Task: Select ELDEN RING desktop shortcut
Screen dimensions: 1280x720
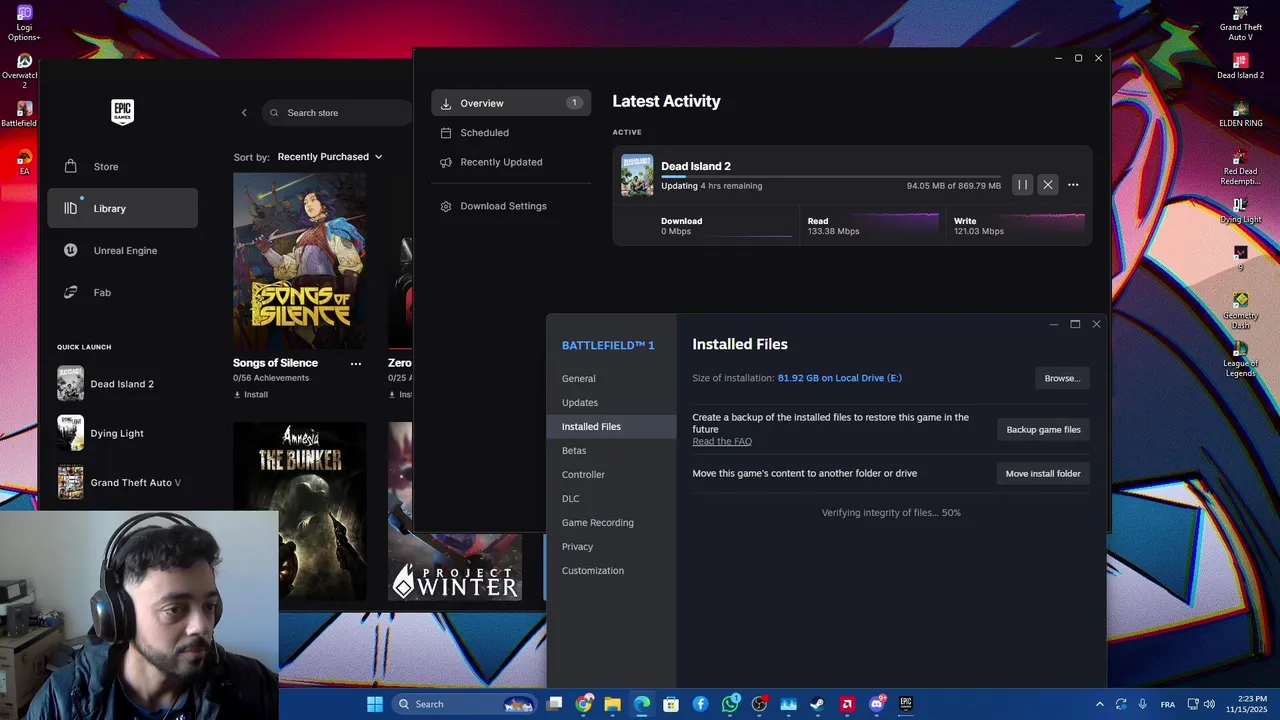Action: pyautogui.click(x=1240, y=114)
